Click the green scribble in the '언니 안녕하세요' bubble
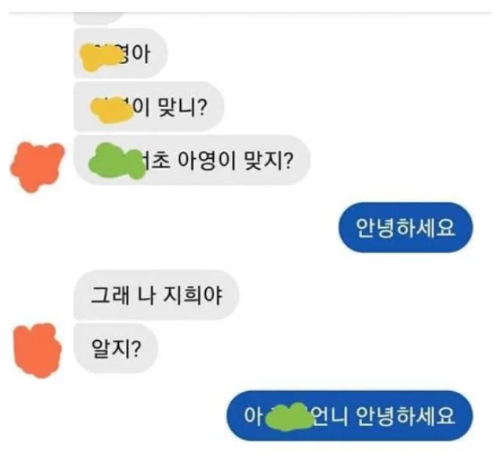The image size is (497, 462). [289, 417]
